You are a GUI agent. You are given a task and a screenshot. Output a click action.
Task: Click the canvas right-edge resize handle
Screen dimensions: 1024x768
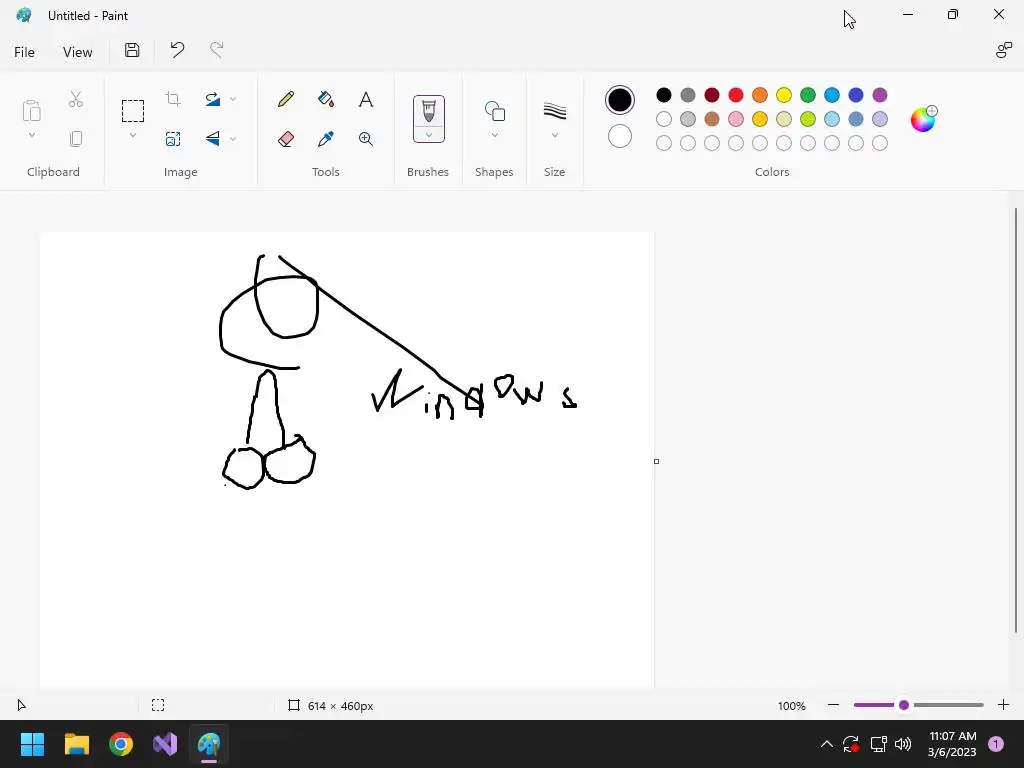tap(656, 461)
